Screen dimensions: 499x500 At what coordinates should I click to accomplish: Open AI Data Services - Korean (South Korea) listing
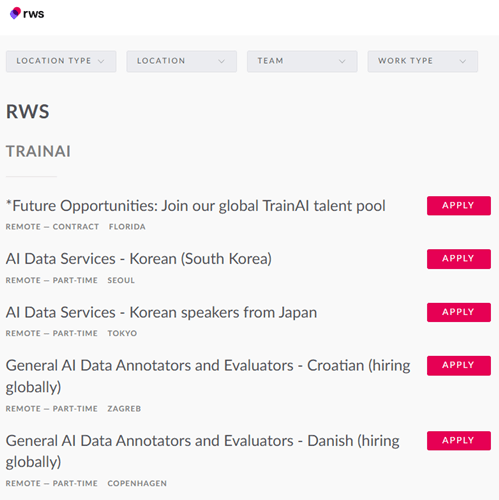139,259
